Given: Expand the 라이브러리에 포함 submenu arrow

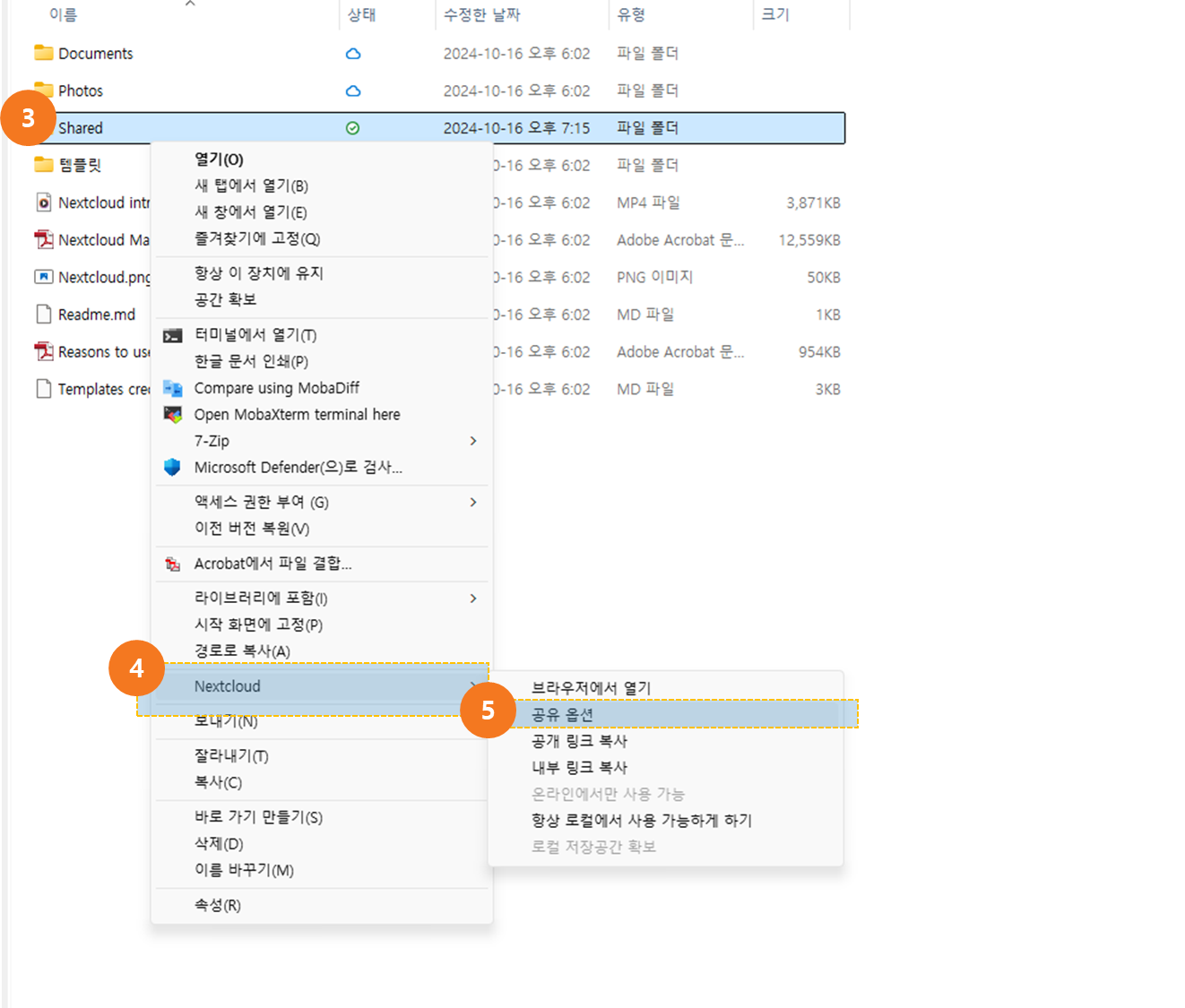Looking at the screenshot, I should click(473, 599).
